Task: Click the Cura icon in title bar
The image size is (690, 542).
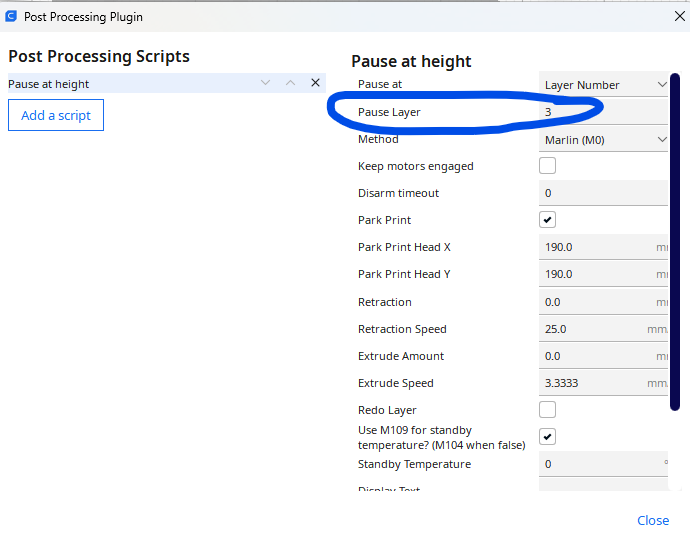Action: click(11, 16)
